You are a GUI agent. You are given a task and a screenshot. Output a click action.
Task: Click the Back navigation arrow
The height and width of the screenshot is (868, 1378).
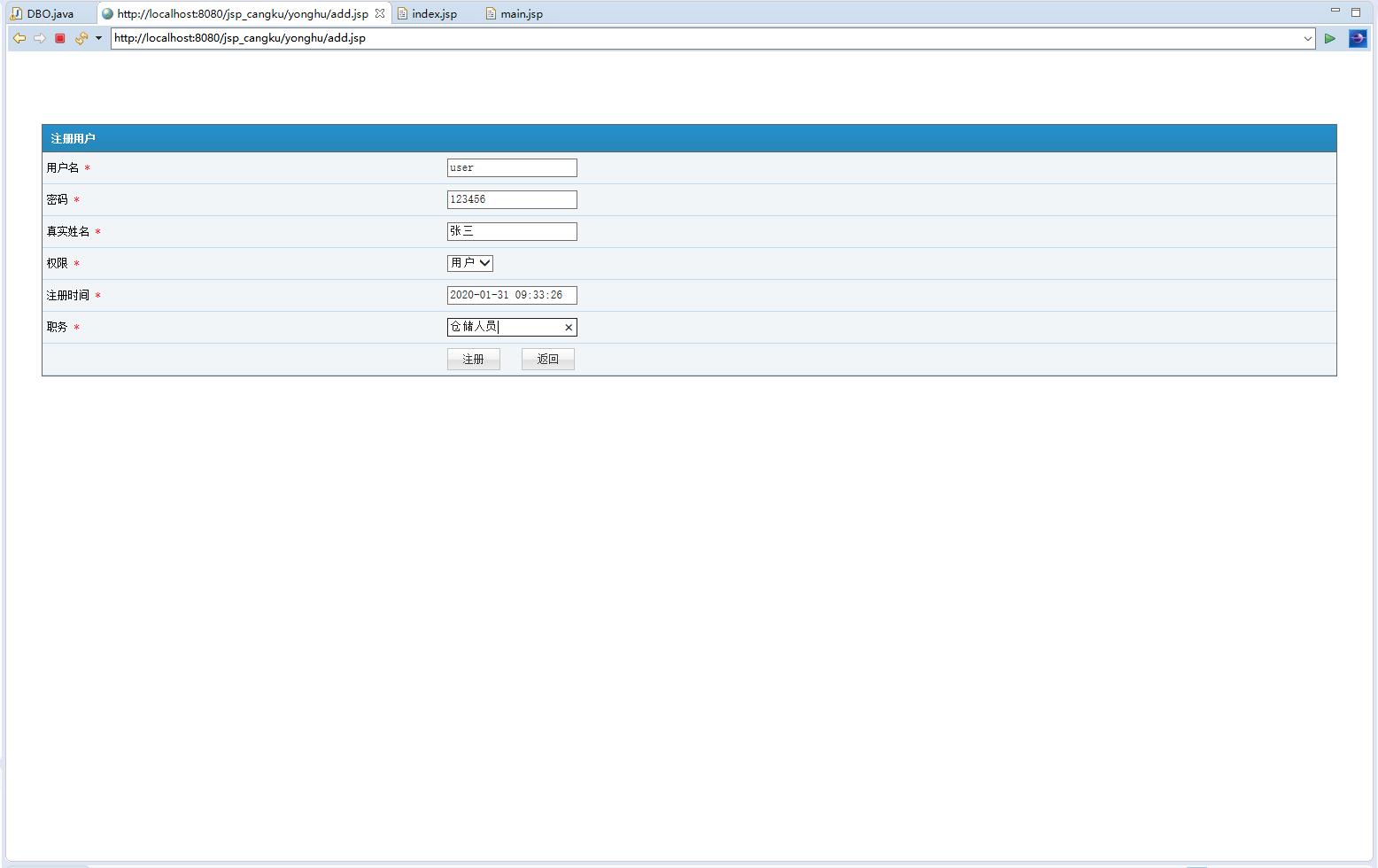coord(19,38)
